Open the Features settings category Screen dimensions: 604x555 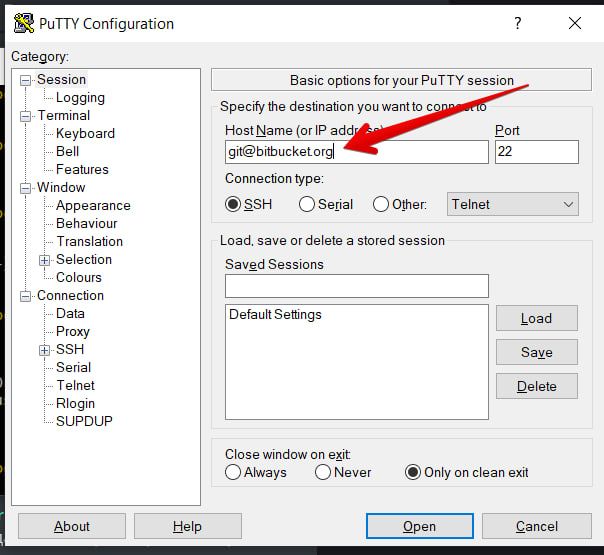click(x=82, y=169)
